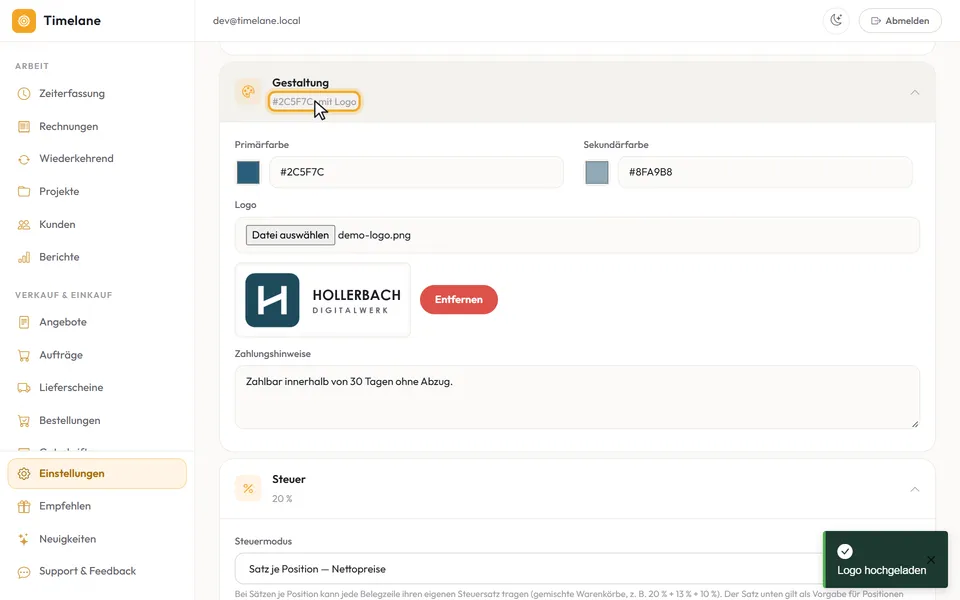Click the Timelane brand name
The height and width of the screenshot is (600, 960).
tap(72, 21)
